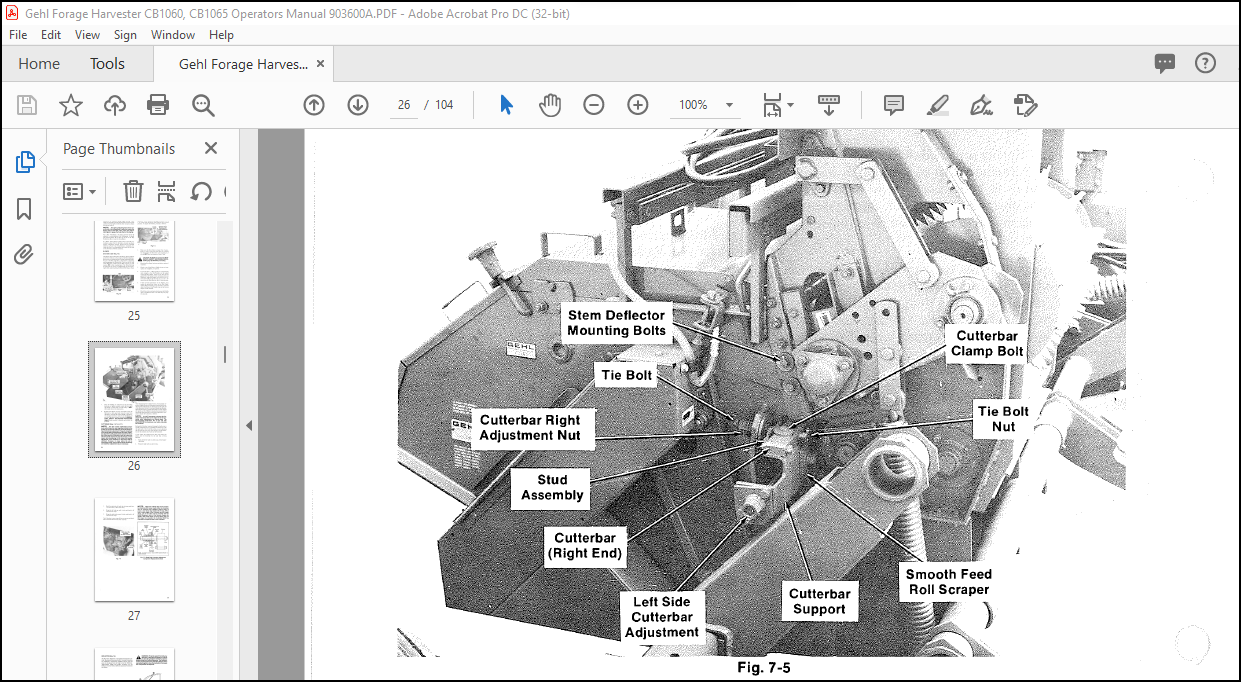Go to previous page with the up arrow
The image size is (1241, 682).
tap(314, 105)
